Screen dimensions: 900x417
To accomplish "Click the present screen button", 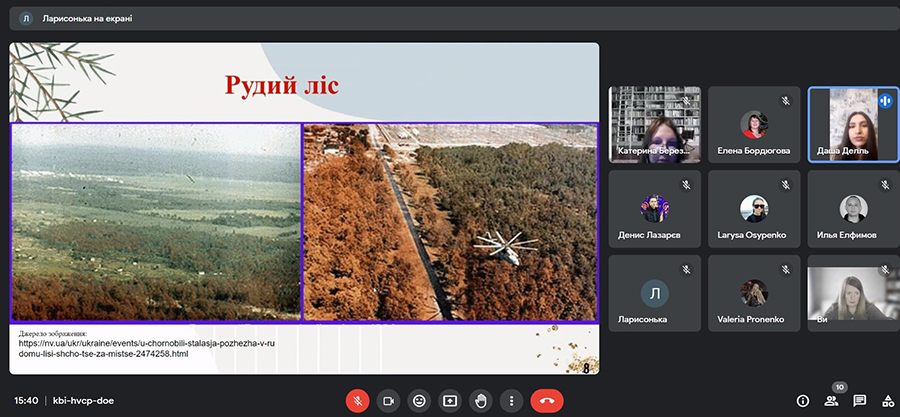I will pyautogui.click(x=450, y=401).
